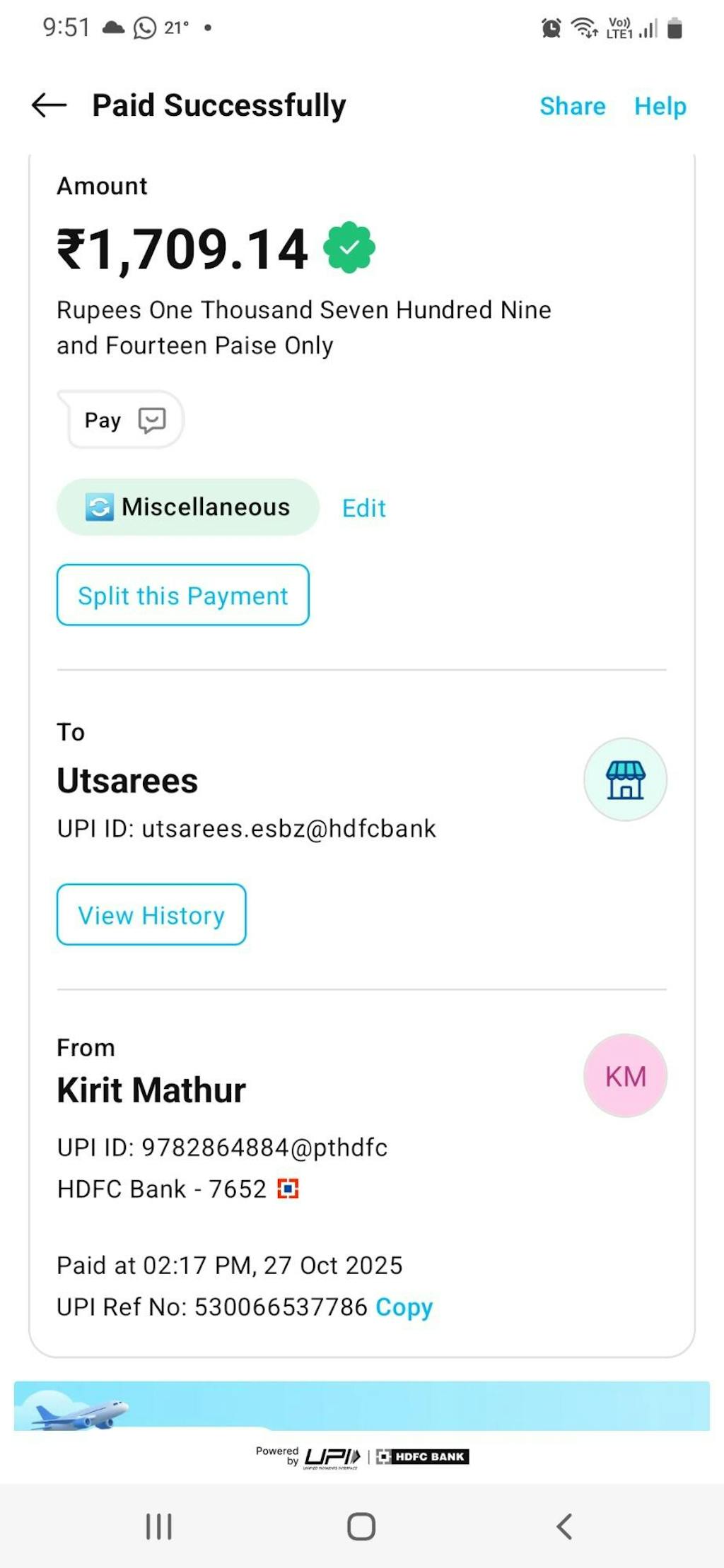Viewport: 724px width, 1568px height.
Task: Tap the green verified checkmark badge
Action: point(349,247)
